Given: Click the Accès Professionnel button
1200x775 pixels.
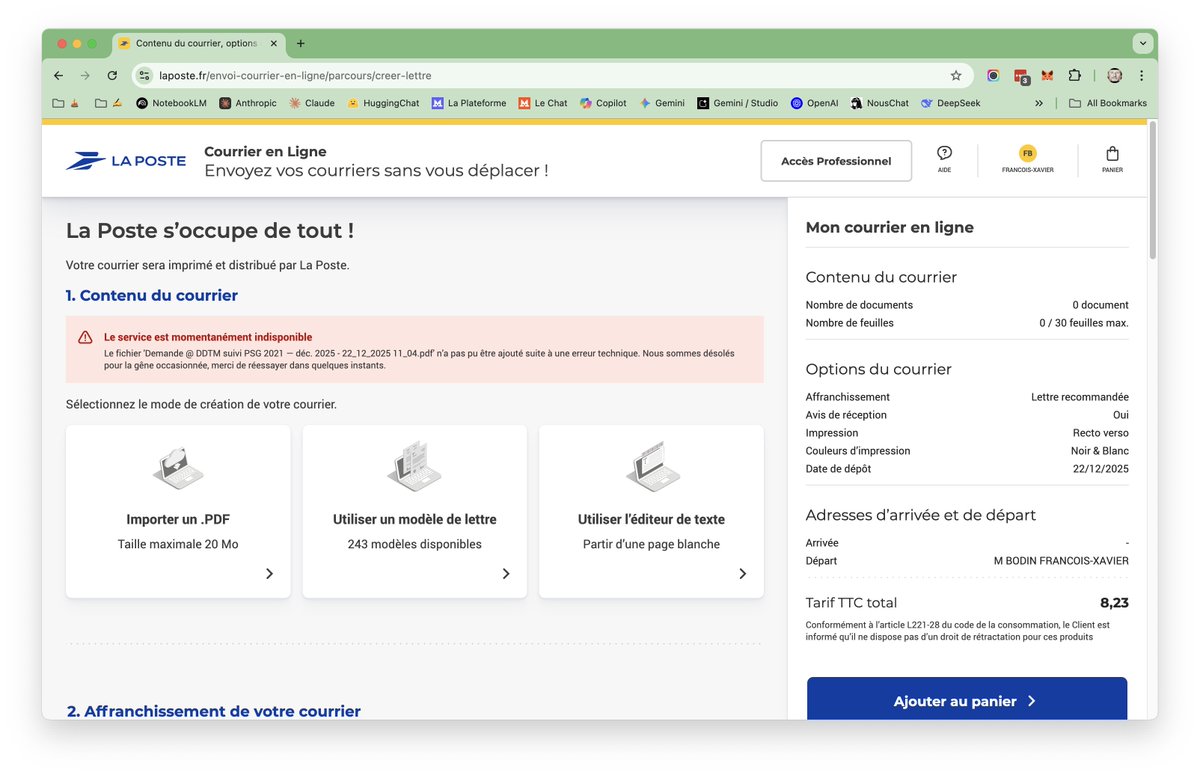Looking at the screenshot, I should (x=836, y=161).
